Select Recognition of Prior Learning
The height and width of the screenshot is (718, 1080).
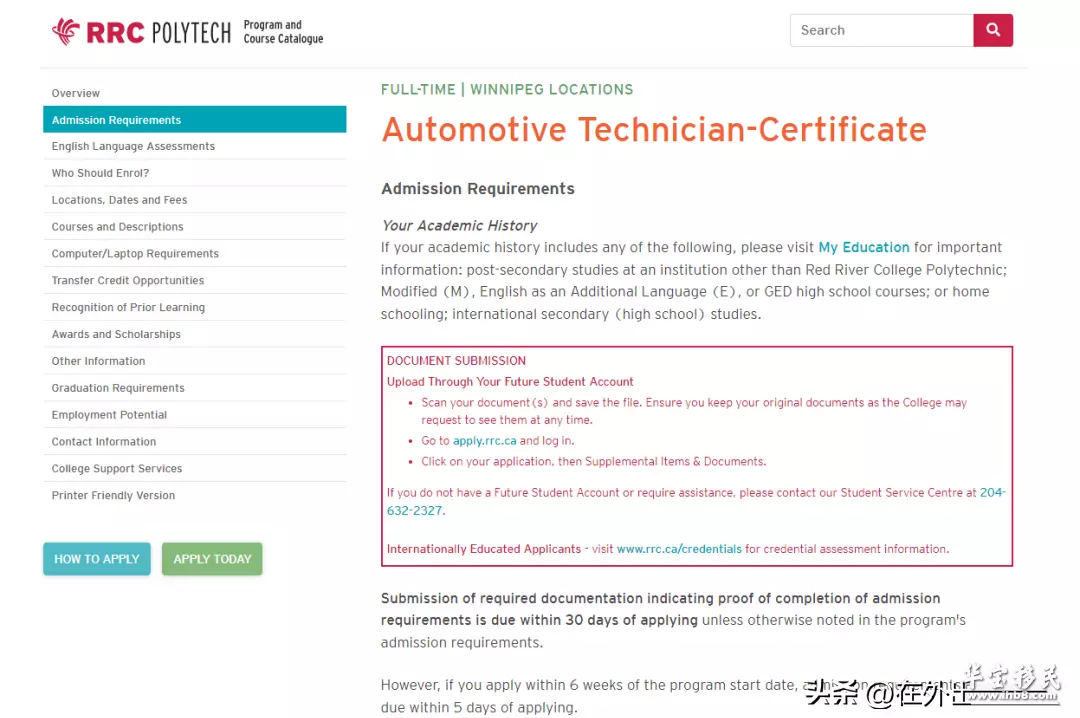pos(128,308)
